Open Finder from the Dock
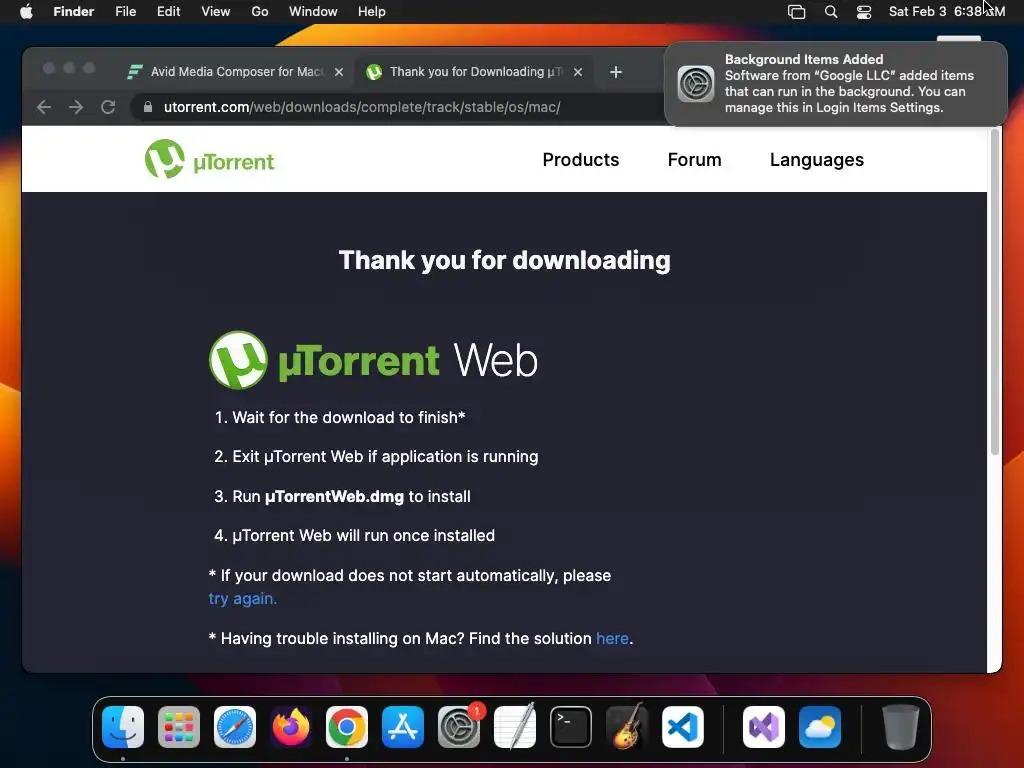Image resolution: width=1024 pixels, height=768 pixels. (x=123, y=727)
